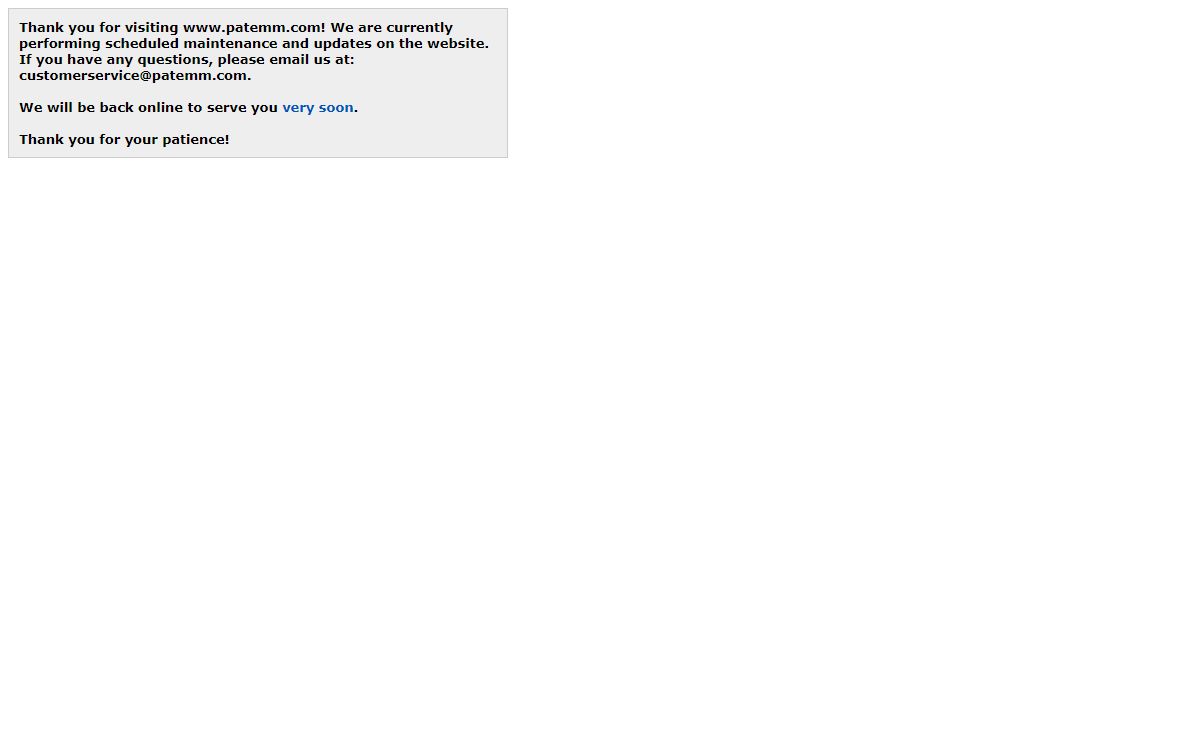Click the customerservice@patemm.com email address
This screenshot has width=1200, height=740.
(133, 76)
